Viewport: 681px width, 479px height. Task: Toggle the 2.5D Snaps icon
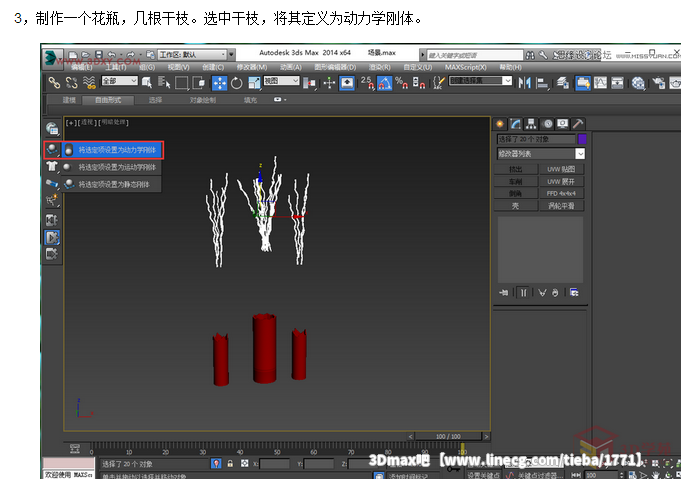click(367, 83)
